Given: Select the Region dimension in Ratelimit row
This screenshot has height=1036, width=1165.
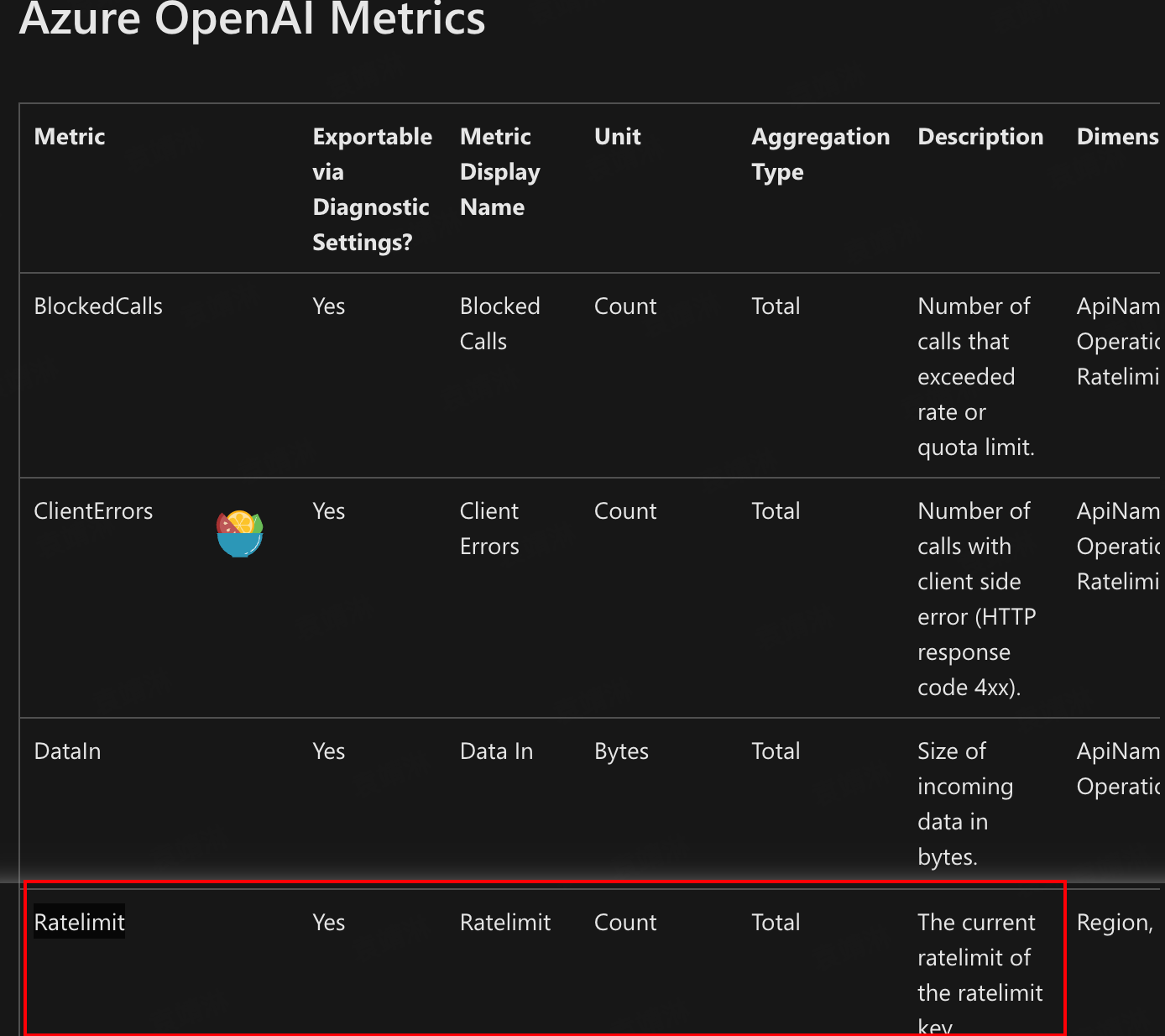Looking at the screenshot, I should [x=1115, y=923].
